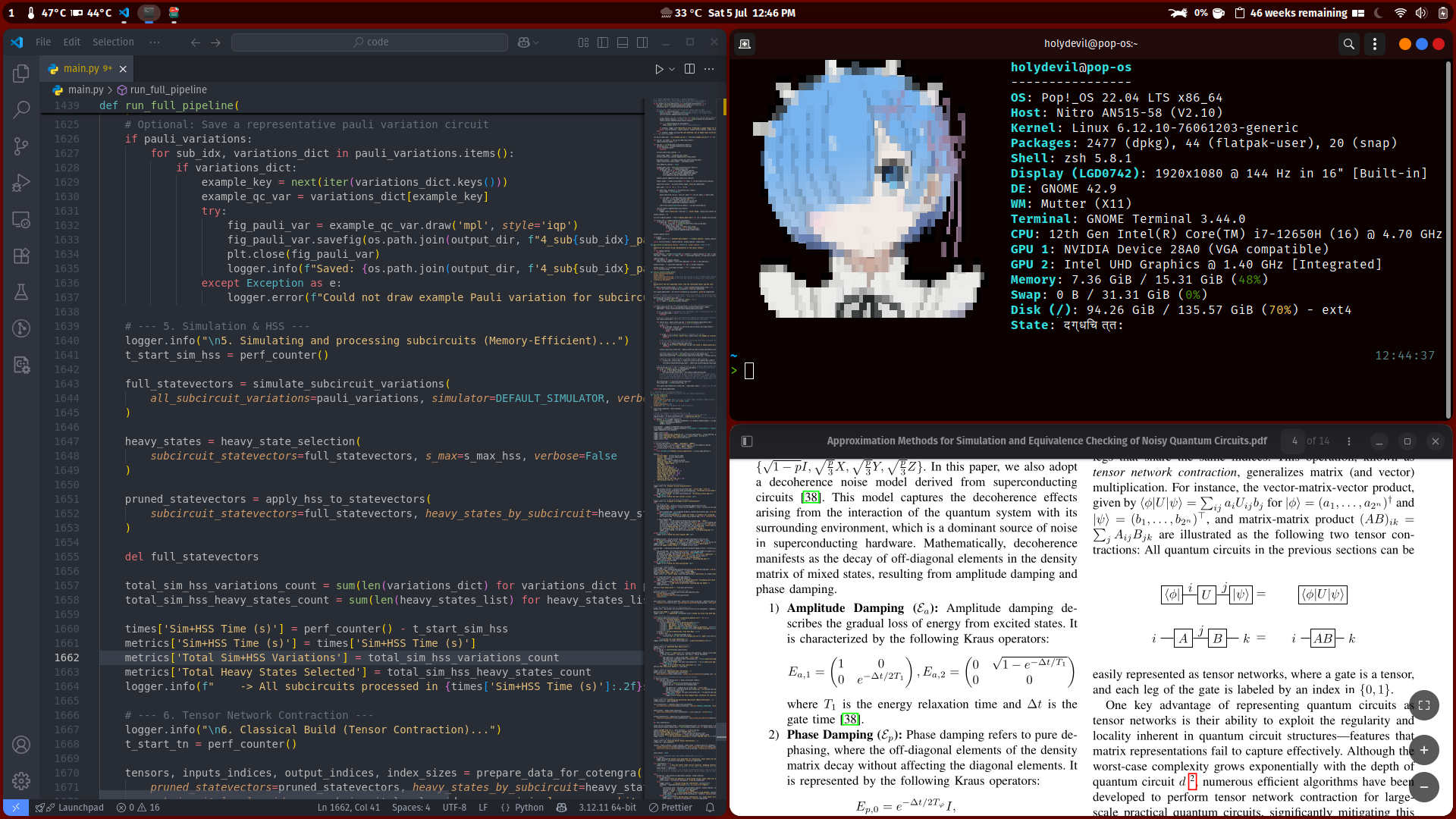Click the Prettier status bar item

670,808
